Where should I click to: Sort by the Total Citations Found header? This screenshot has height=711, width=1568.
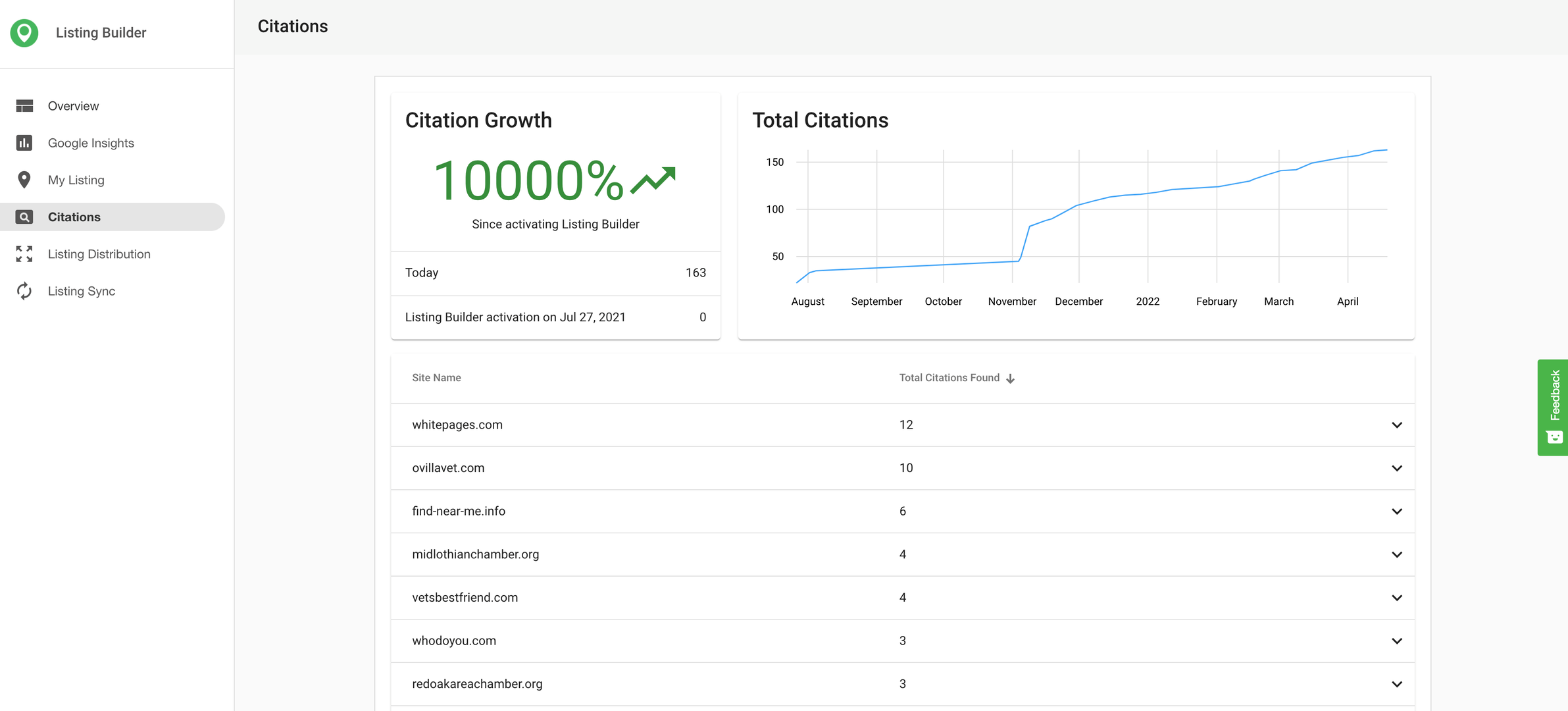pos(949,378)
